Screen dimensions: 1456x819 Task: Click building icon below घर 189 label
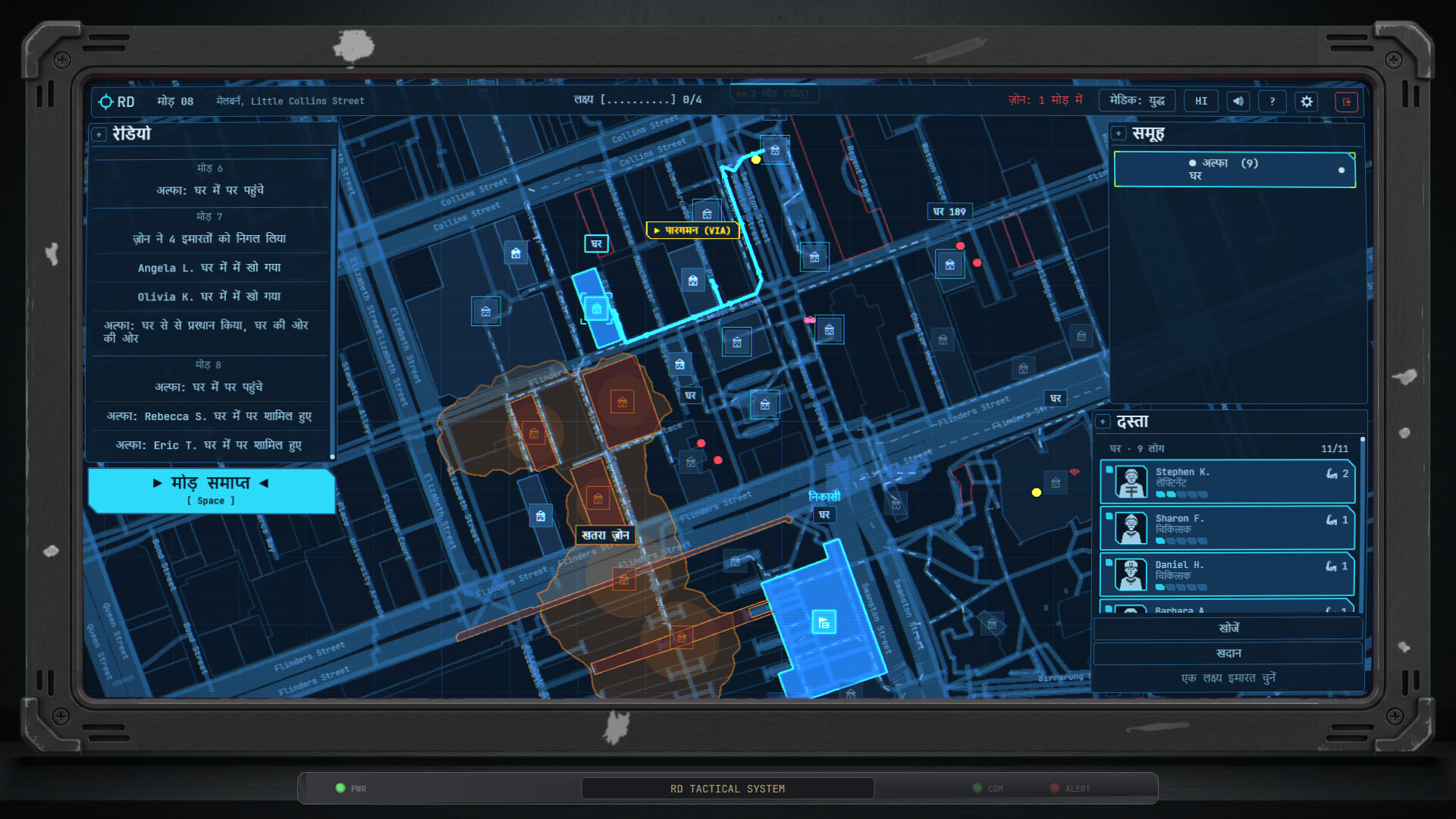tap(949, 265)
